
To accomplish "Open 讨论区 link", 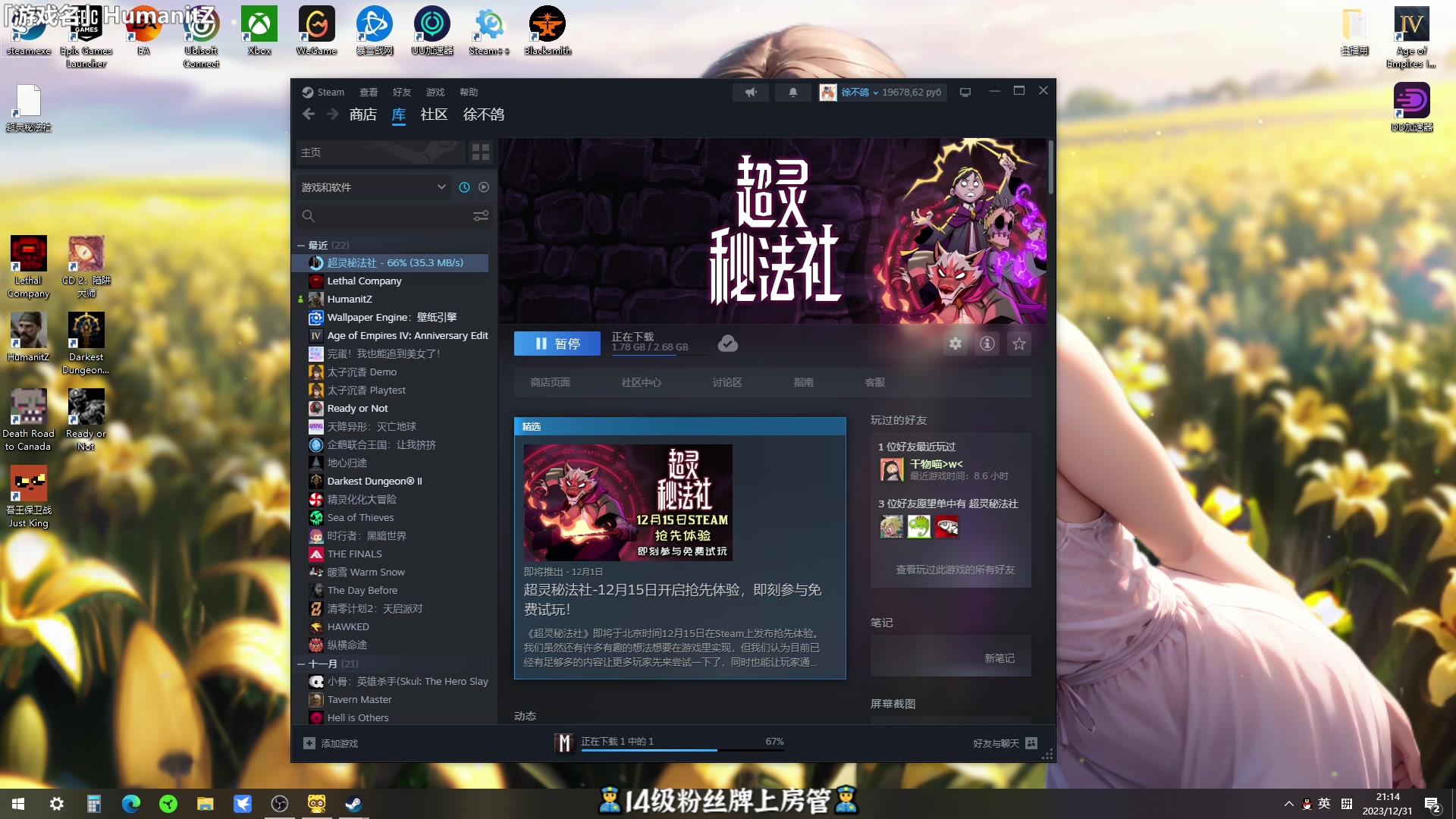I will (x=727, y=382).
